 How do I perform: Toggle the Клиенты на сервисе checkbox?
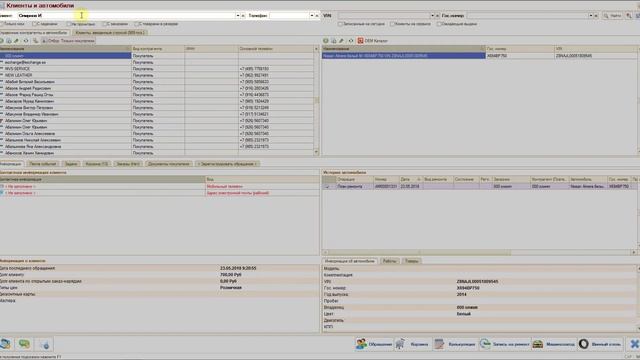pos(392,24)
